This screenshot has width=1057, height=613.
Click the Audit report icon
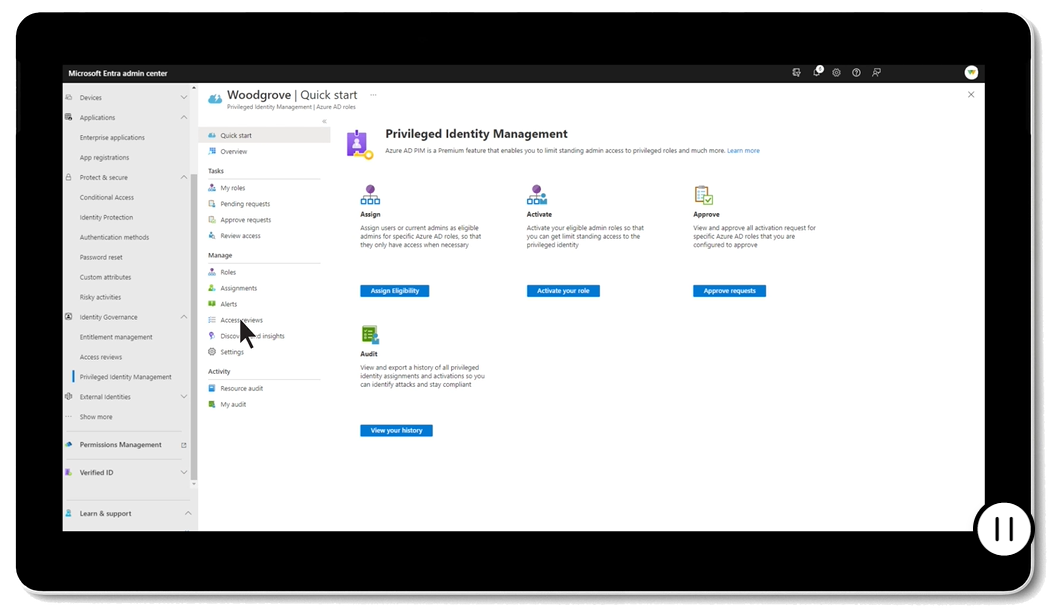point(370,335)
